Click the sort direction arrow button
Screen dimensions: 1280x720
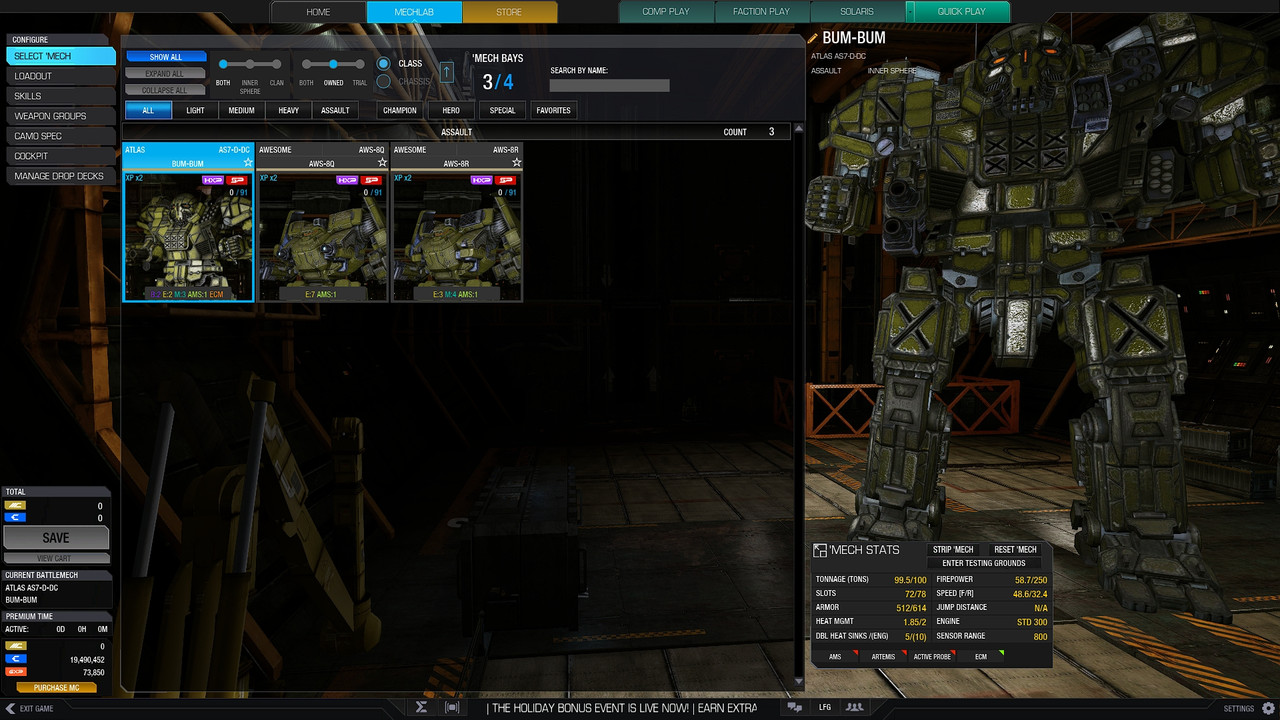click(446, 72)
